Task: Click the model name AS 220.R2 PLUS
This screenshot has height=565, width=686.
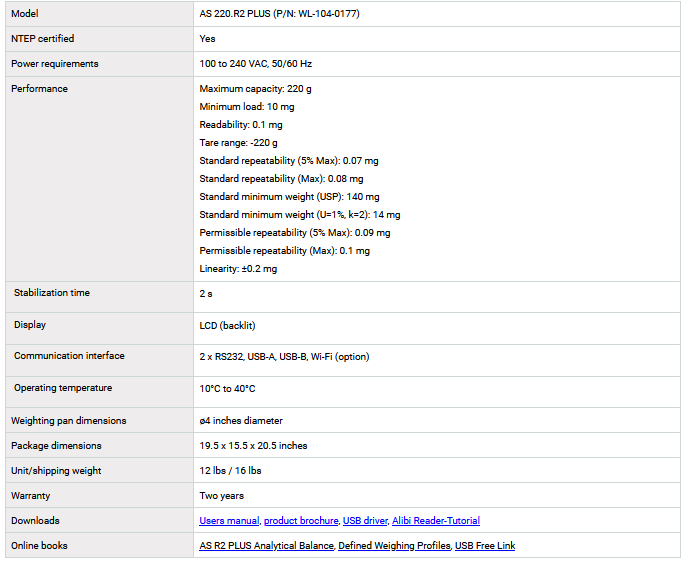Action: point(279,14)
